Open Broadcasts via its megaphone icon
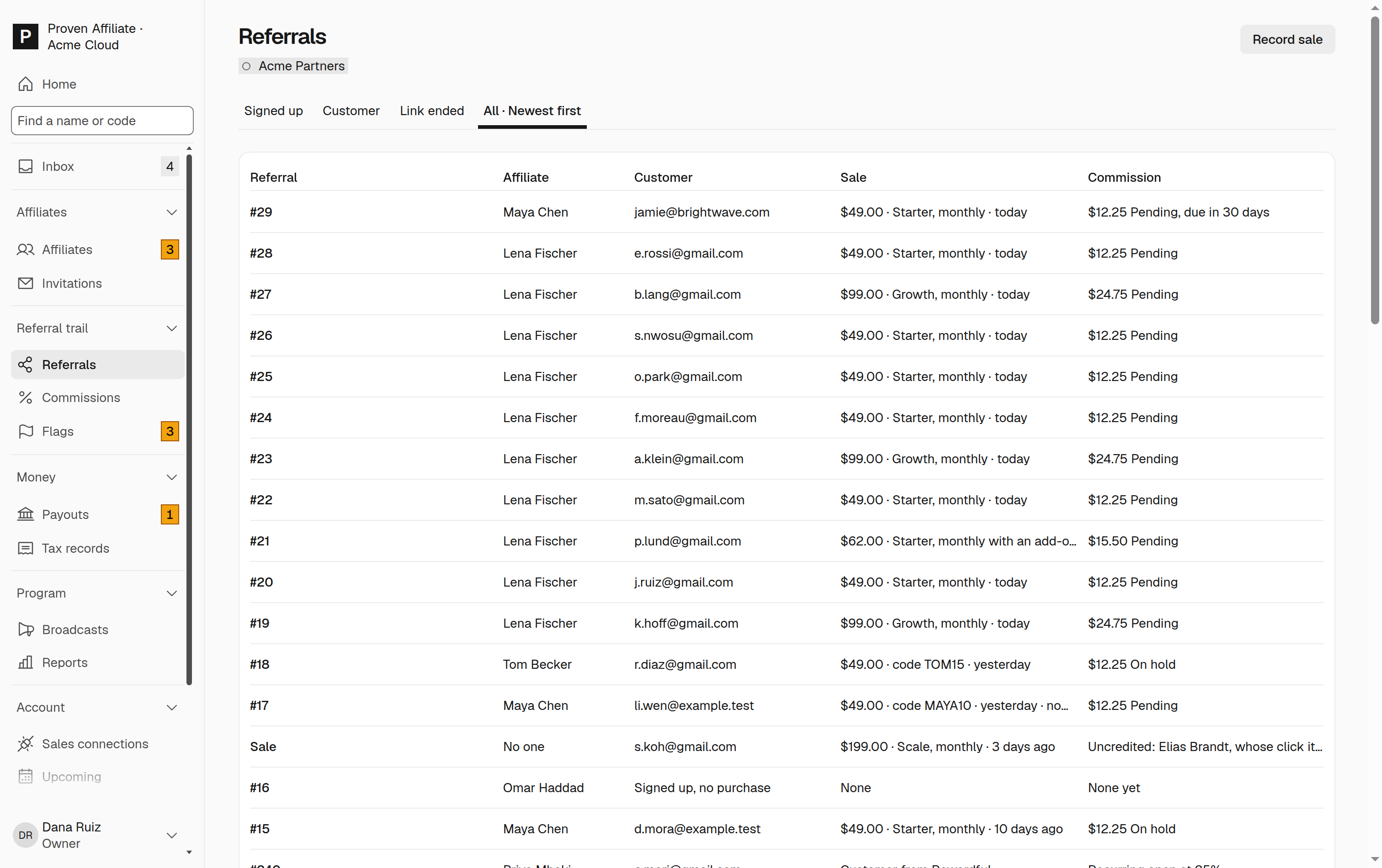The width and height of the screenshot is (1382, 868). click(x=25, y=630)
